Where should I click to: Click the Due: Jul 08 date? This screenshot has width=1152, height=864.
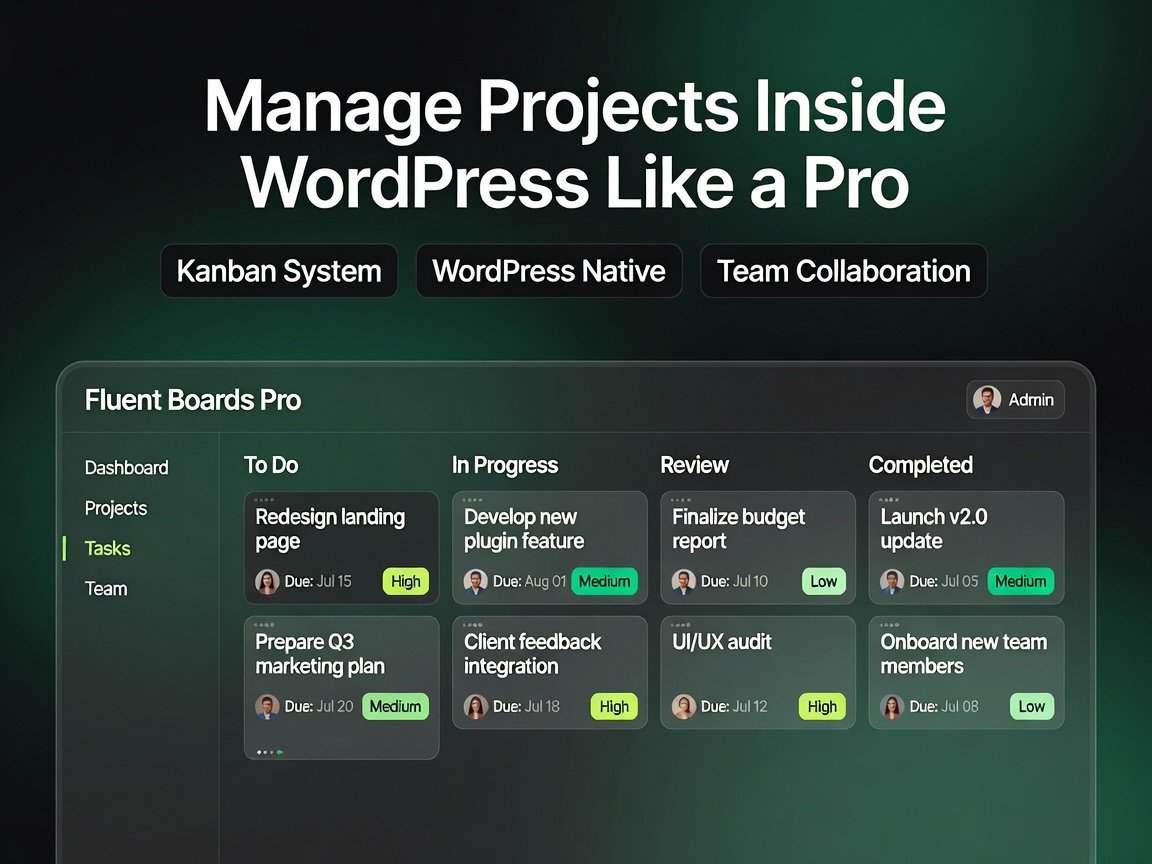click(944, 706)
